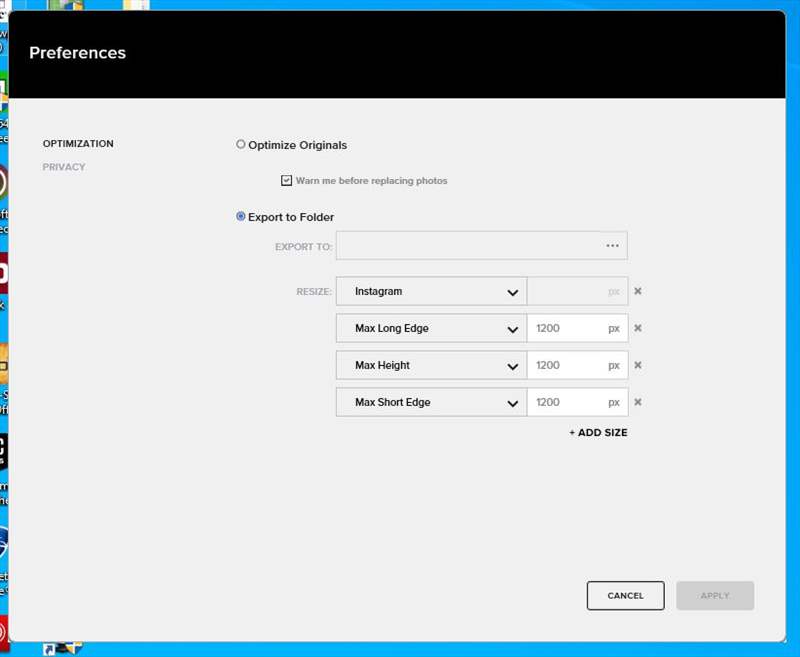Open the Privacy preferences section

(64, 167)
